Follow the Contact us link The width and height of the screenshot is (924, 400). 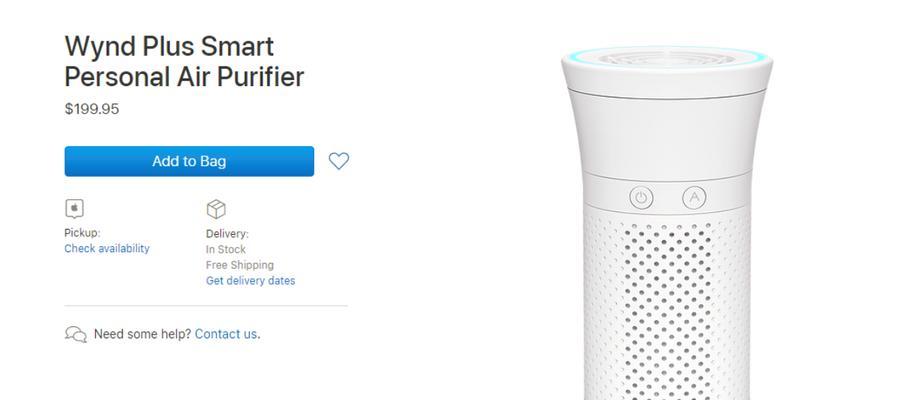coord(226,334)
